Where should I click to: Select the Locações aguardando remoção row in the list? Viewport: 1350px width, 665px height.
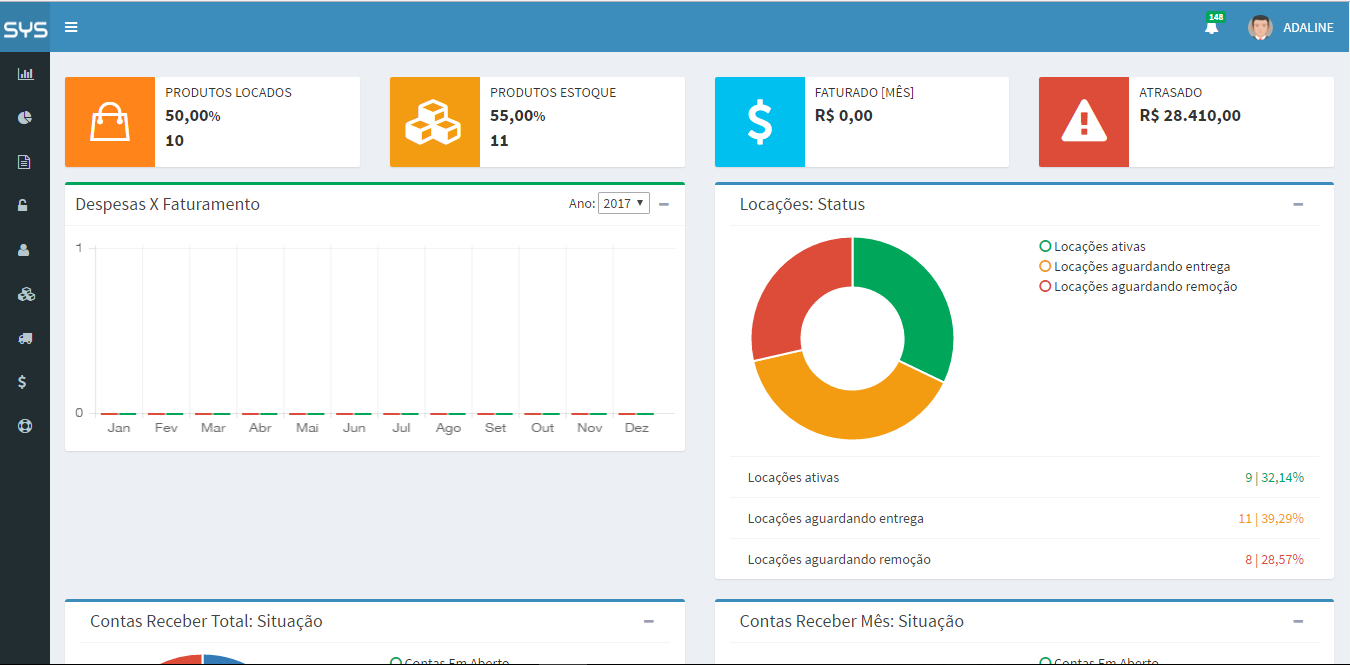click(1025, 559)
